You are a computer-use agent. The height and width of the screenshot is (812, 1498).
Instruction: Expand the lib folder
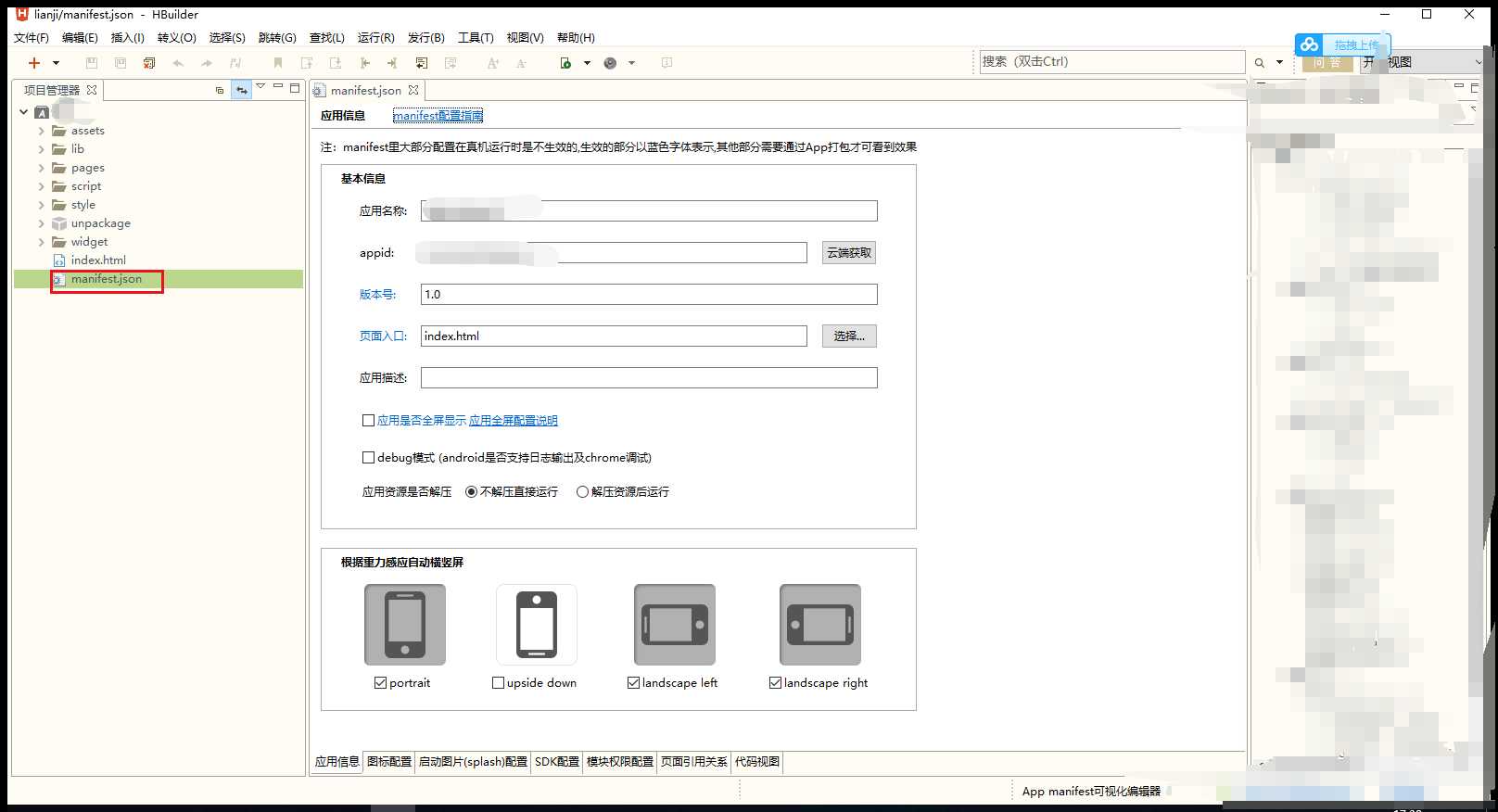[41, 149]
